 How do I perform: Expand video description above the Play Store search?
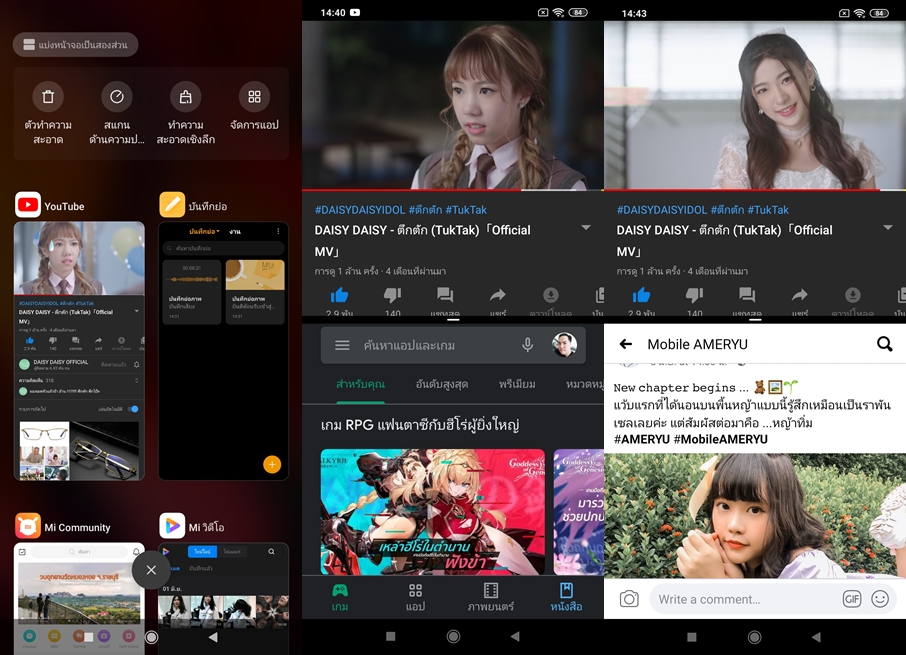pos(586,228)
